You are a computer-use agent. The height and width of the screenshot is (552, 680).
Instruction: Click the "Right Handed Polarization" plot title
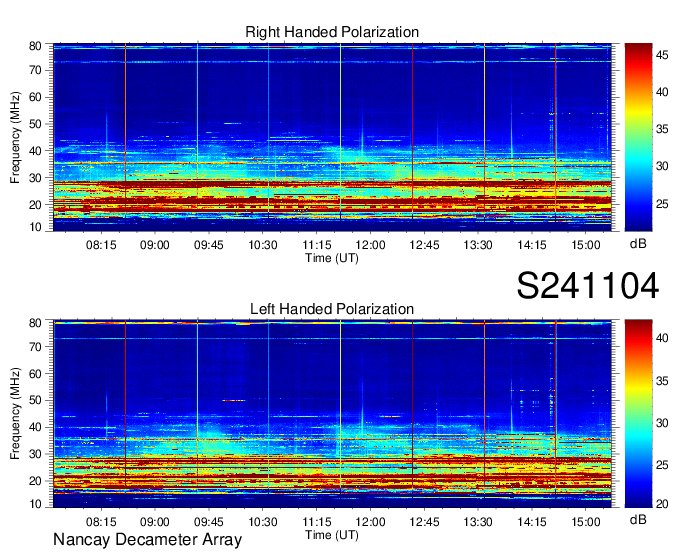[332, 32]
